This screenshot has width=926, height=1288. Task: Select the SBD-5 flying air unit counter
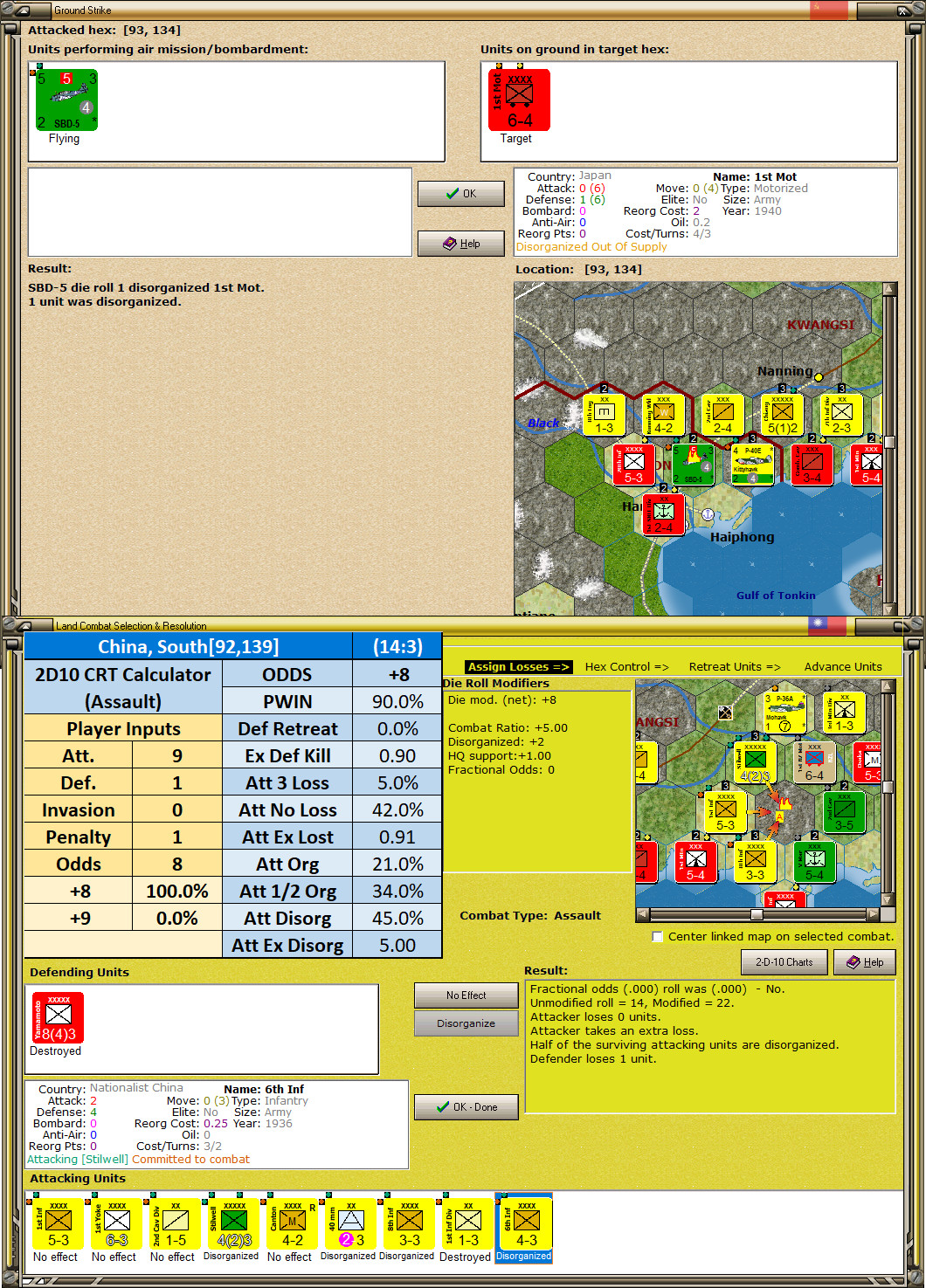pyautogui.click(x=66, y=100)
